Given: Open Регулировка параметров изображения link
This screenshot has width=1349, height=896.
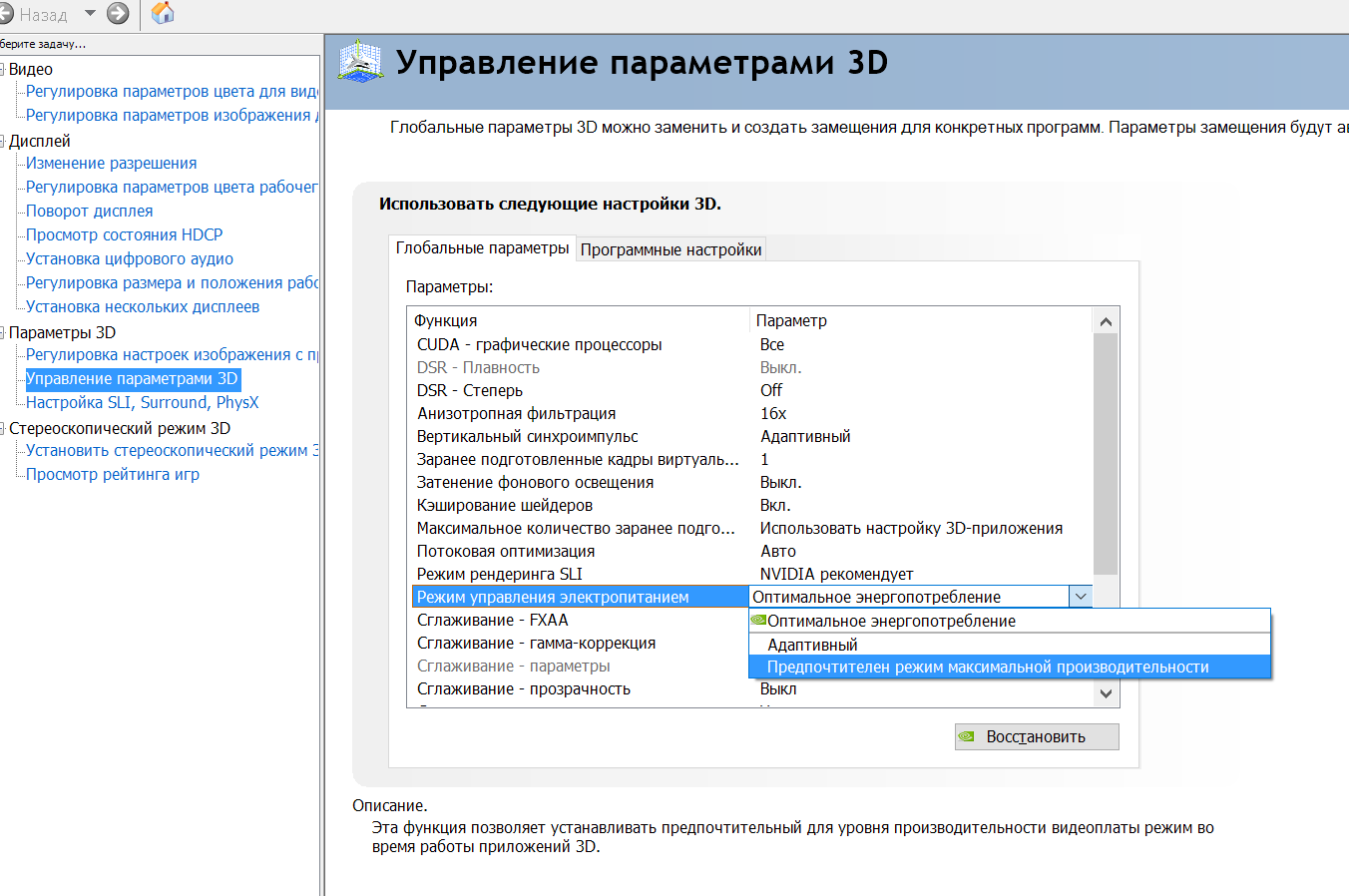Looking at the screenshot, I should (x=172, y=116).
